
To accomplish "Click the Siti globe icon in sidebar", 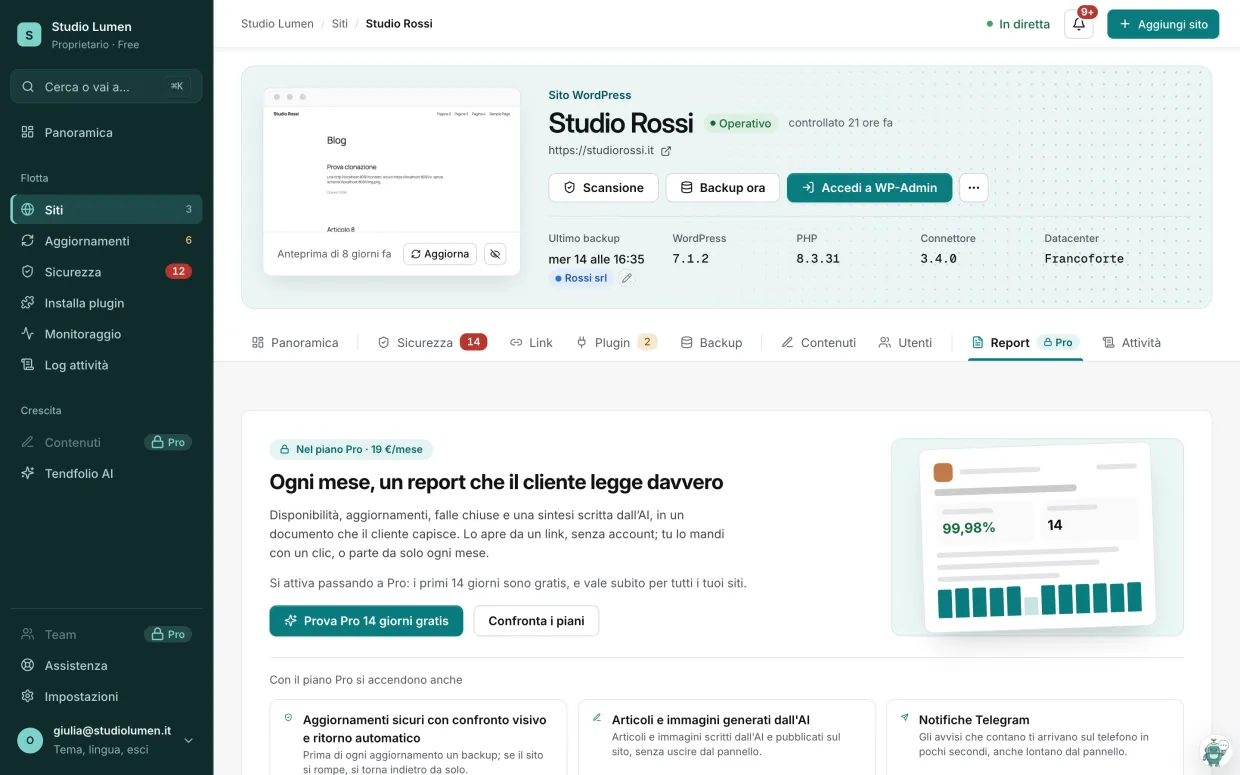I will [28, 210].
